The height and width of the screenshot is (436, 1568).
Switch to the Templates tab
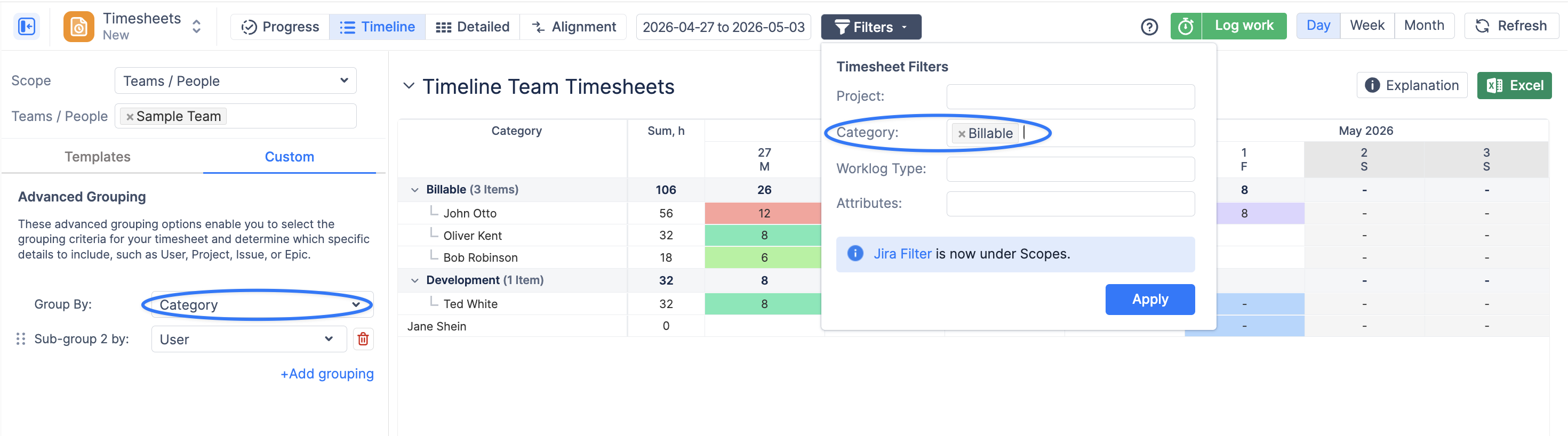tap(98, 157)
